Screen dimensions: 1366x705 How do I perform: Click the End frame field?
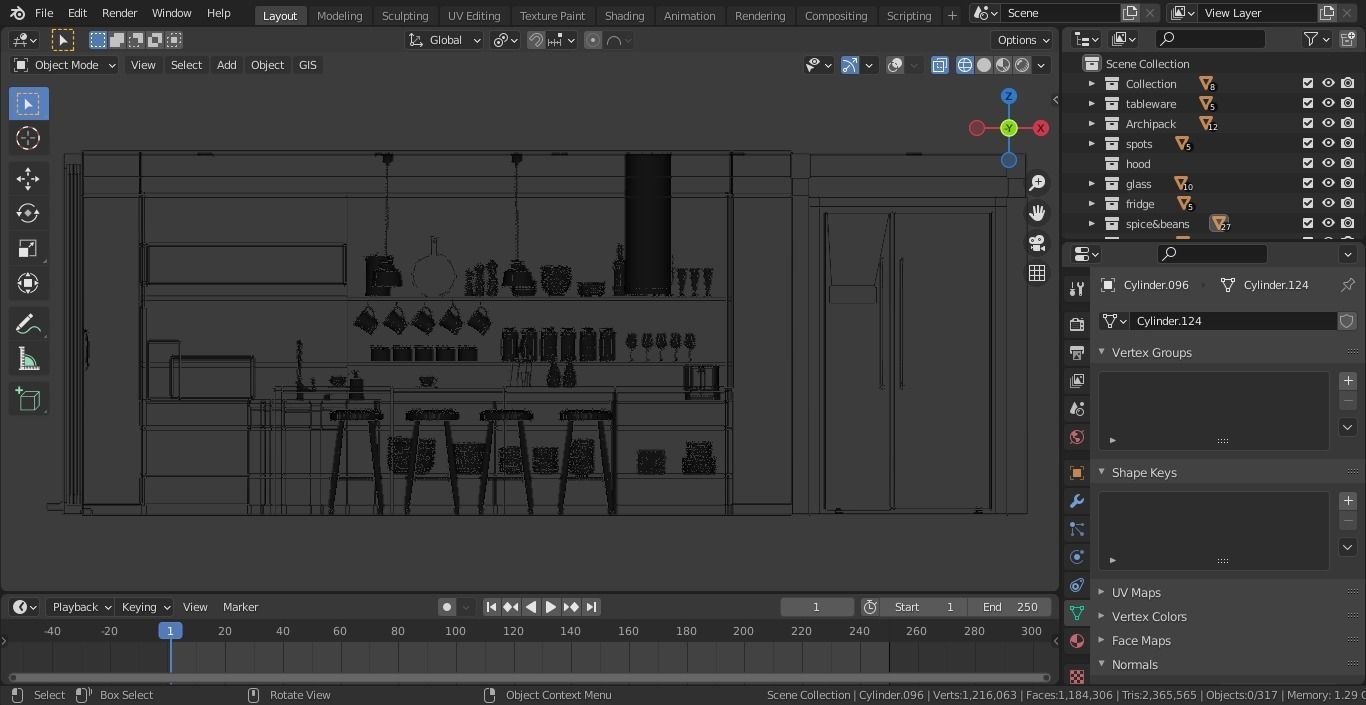[x=1009, y=607]
